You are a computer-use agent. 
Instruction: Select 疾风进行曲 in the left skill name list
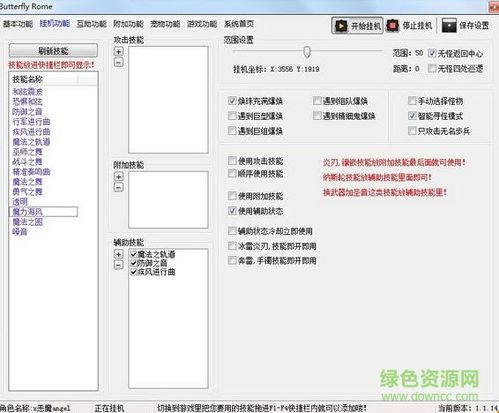pos(31,132)
